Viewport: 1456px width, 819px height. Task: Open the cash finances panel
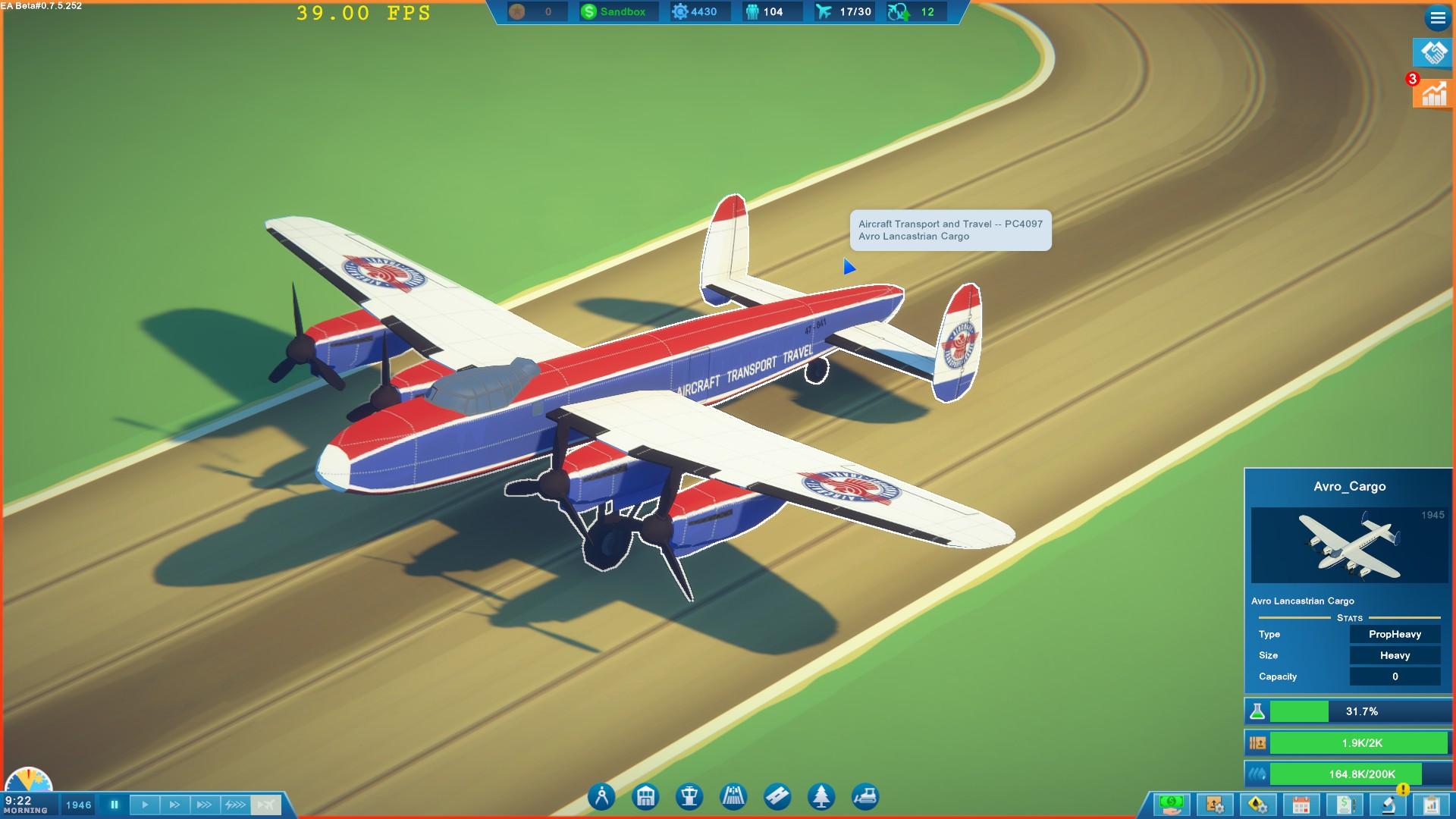[1172, 804]
